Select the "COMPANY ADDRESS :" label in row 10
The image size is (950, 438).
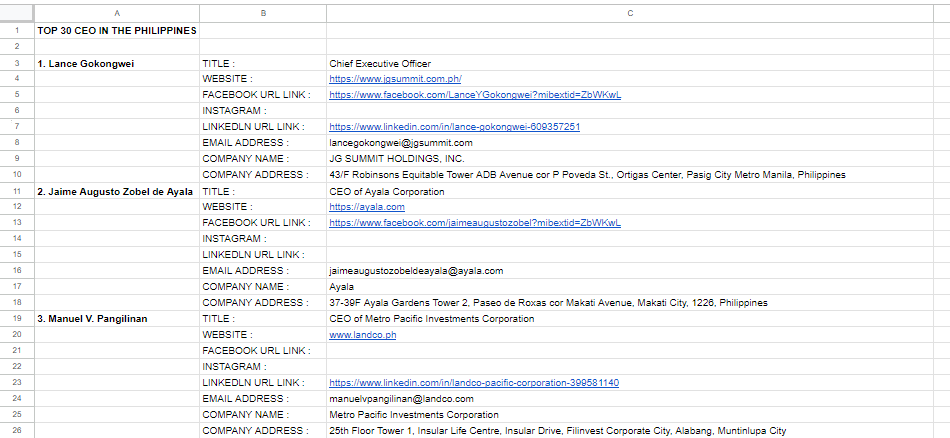(263, 174)
